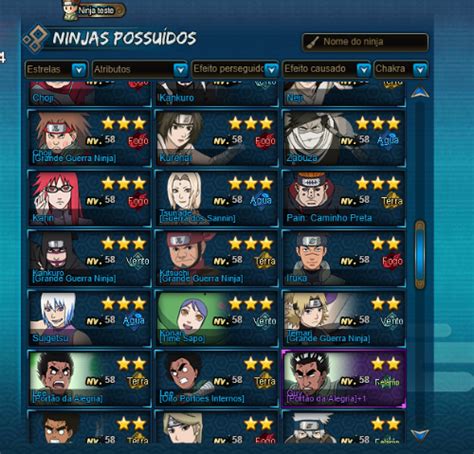Select the Iruka ninja card
This screenshot has height=454, width=474.
(x=344, y=258)
